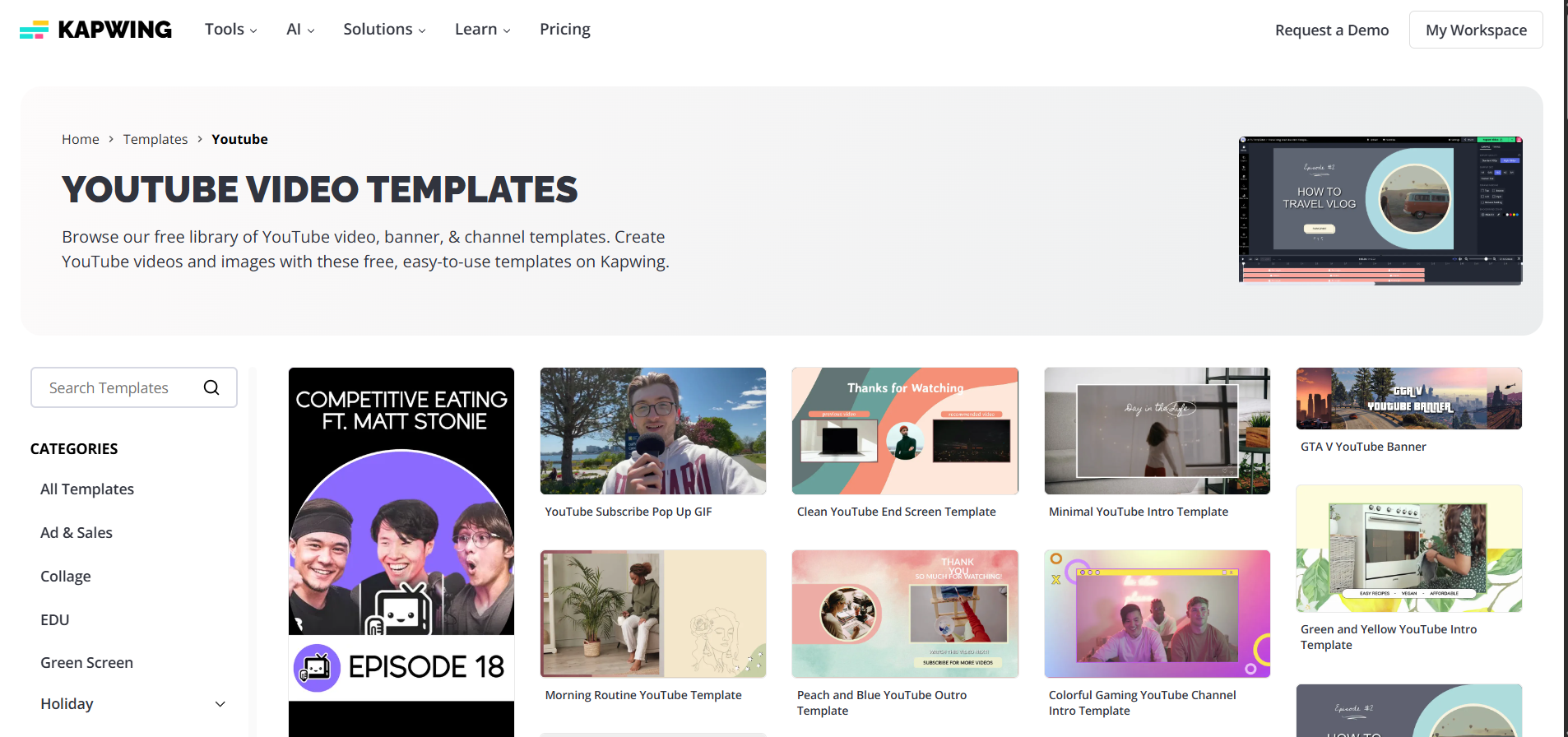The height and width of the screenshot is (737, 1568).
Task: Click Colorful Gaming YouTube Channel Intro title
Action: click(1143, 703)
